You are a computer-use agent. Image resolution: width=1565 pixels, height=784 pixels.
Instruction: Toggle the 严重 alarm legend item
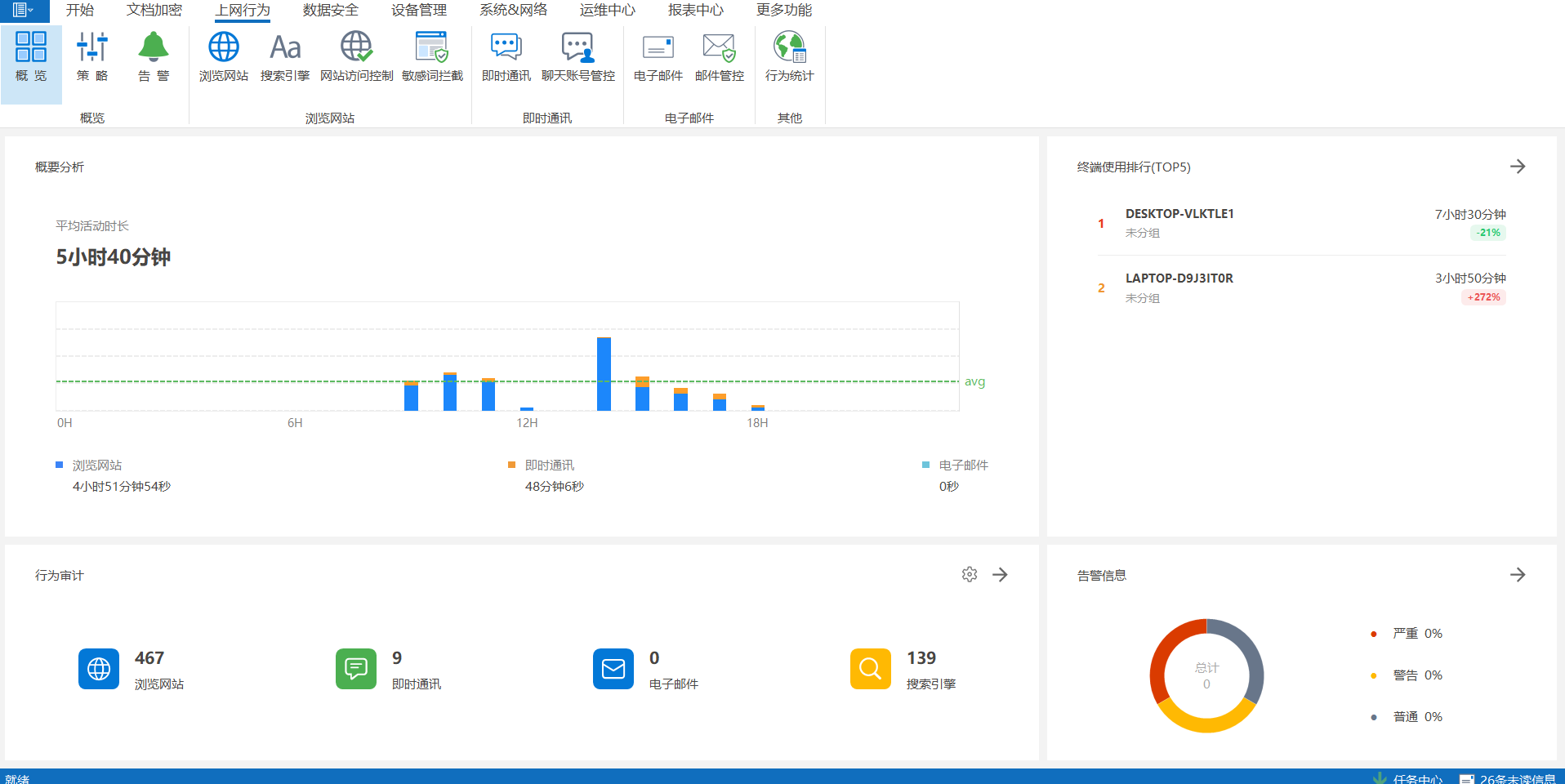point(1407,633)
